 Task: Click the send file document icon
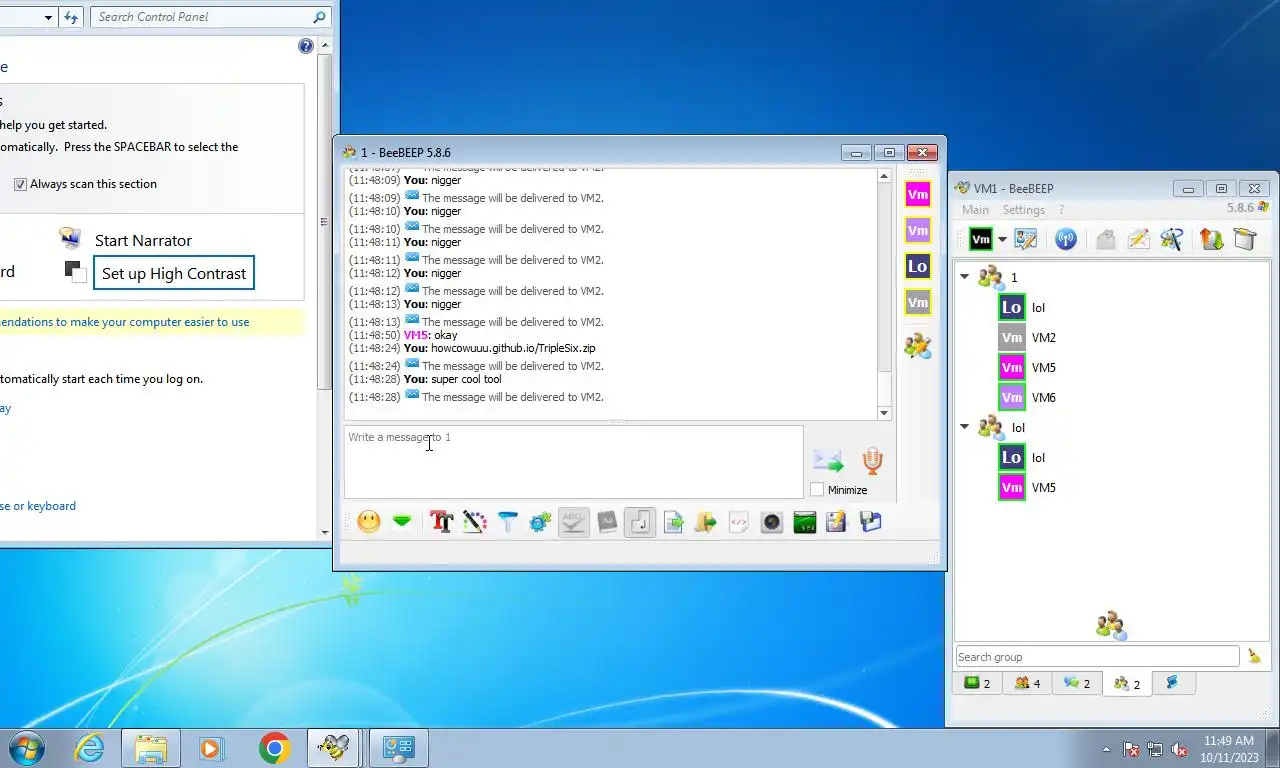[x=673, y=522]
